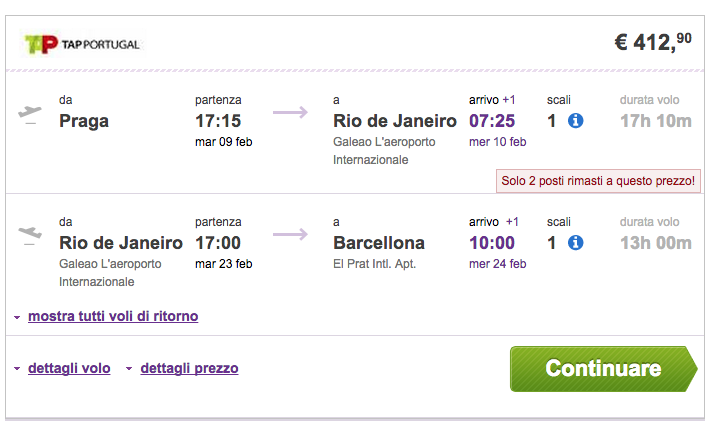Screen dimensions: 713x430
Task: Click the departing plane icon beside Praga
Action: 30,114
